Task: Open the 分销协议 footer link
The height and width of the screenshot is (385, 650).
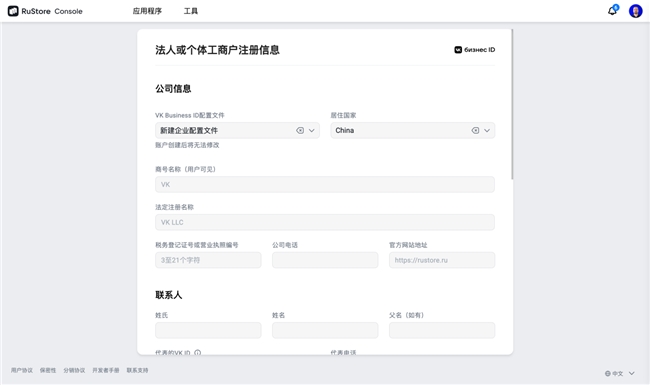Action: pyautogui.click(x=74, y=370)
